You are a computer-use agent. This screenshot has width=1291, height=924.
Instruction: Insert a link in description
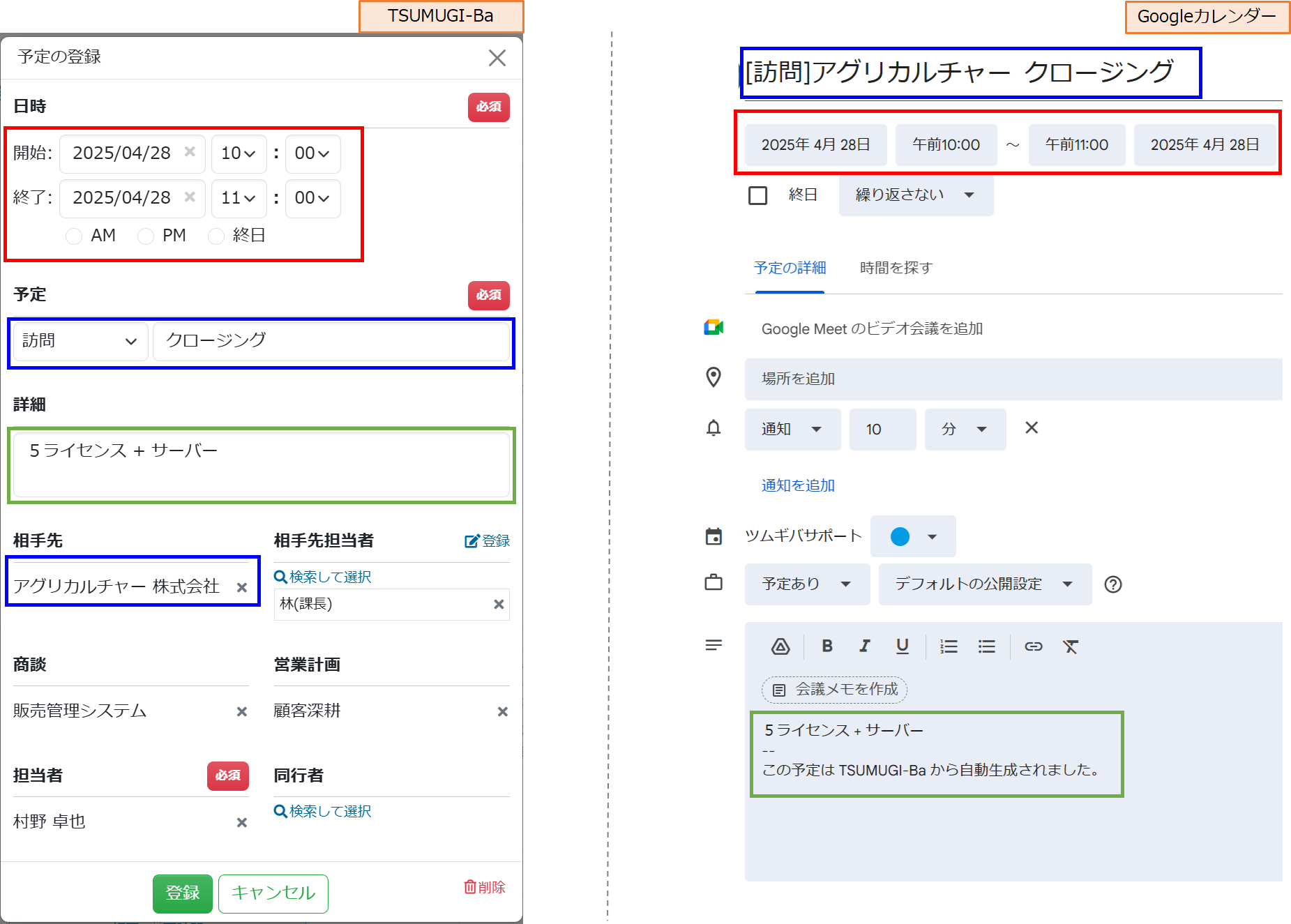(1033, 646)
